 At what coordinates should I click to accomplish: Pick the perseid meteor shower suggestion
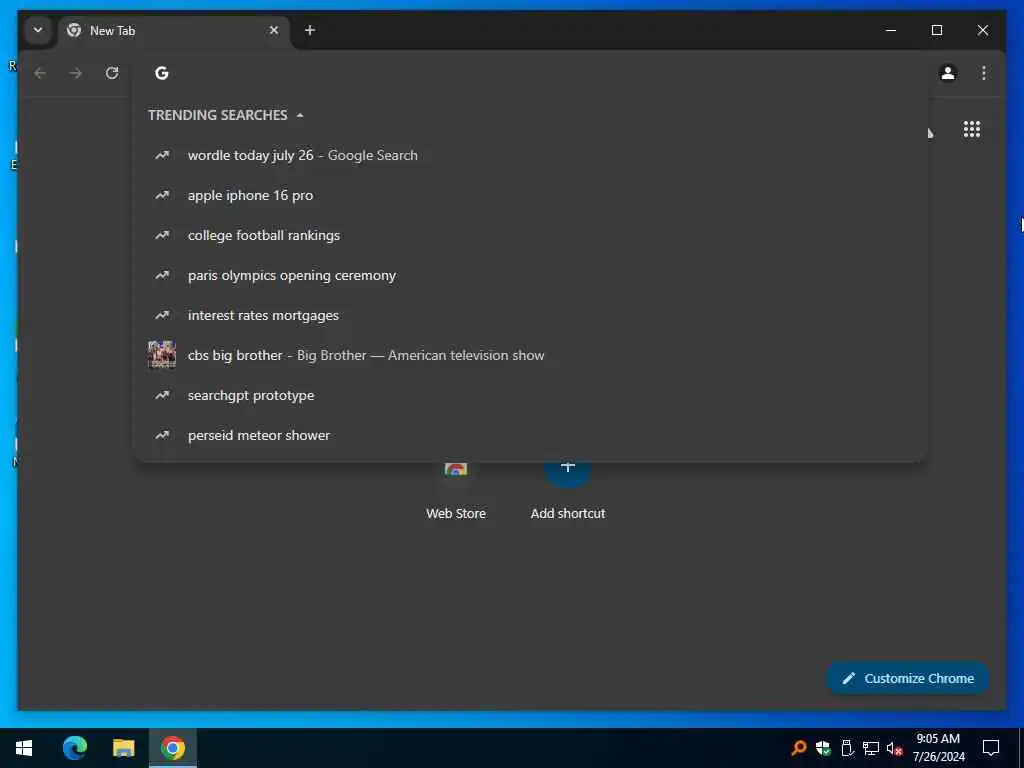(530, 436)
